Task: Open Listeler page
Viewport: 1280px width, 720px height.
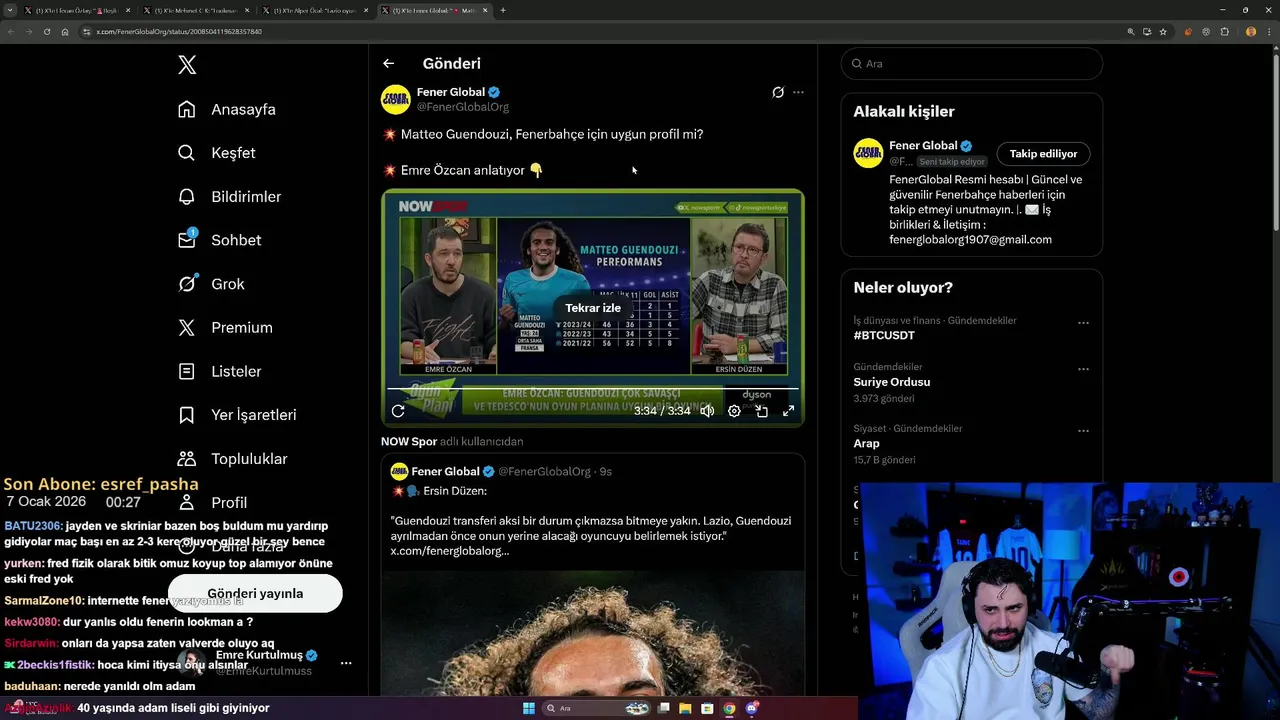Action: click(219, 371)
